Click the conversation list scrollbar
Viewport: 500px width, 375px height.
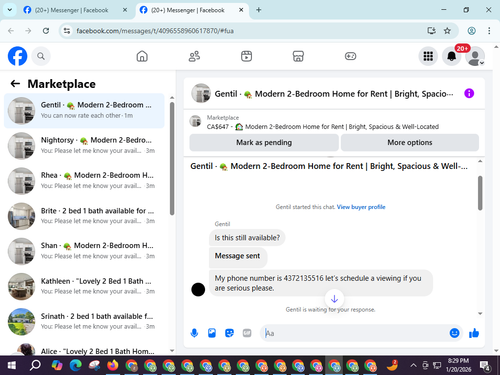(x=172, y=159)
